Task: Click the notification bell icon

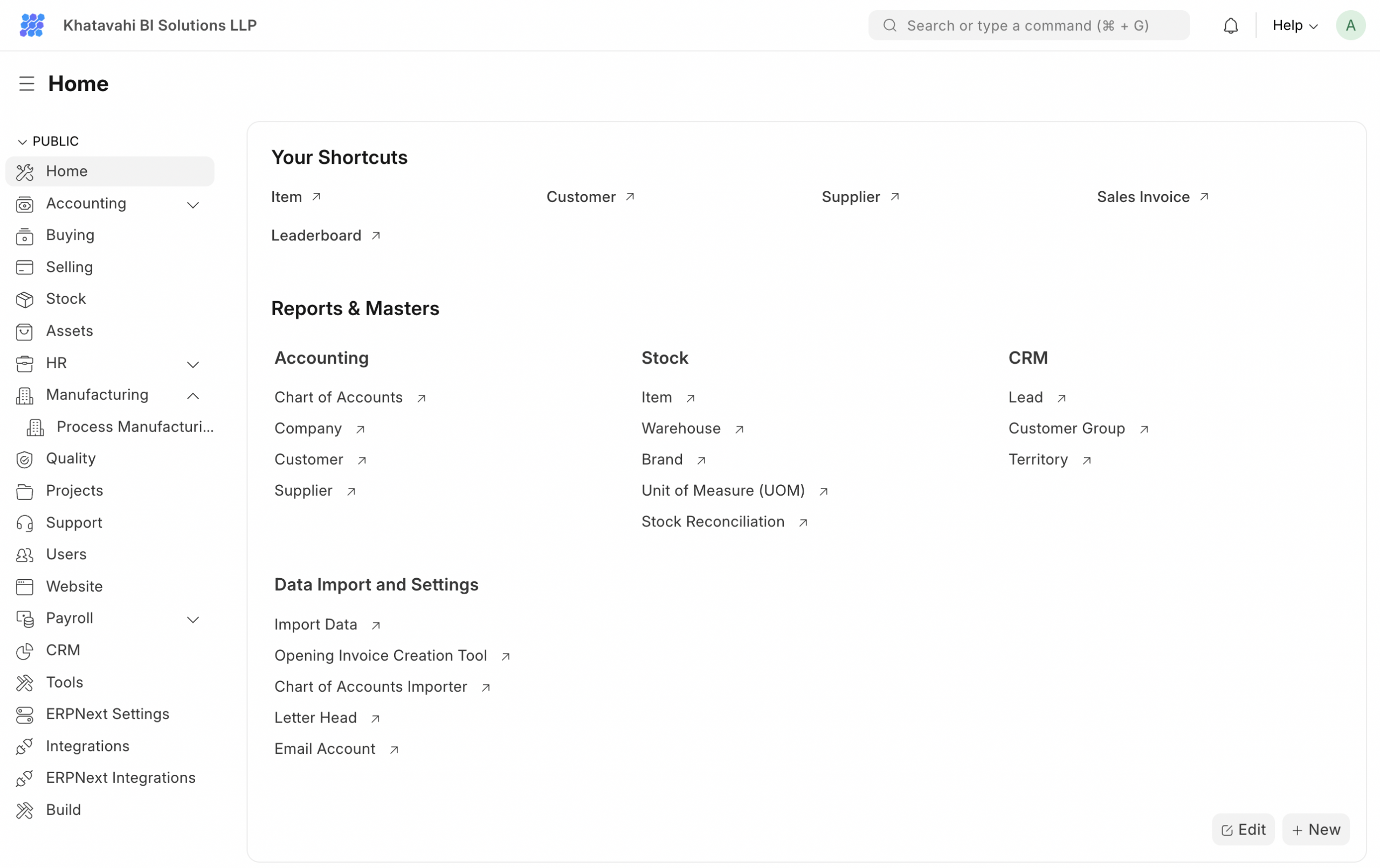Action: point(1231,26)
